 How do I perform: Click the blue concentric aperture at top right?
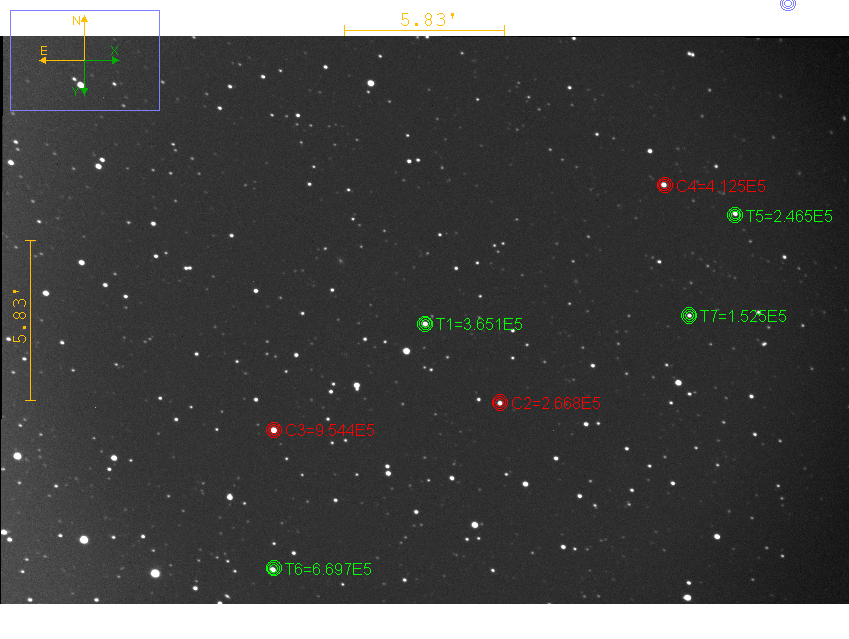click(x=787, y=4)
